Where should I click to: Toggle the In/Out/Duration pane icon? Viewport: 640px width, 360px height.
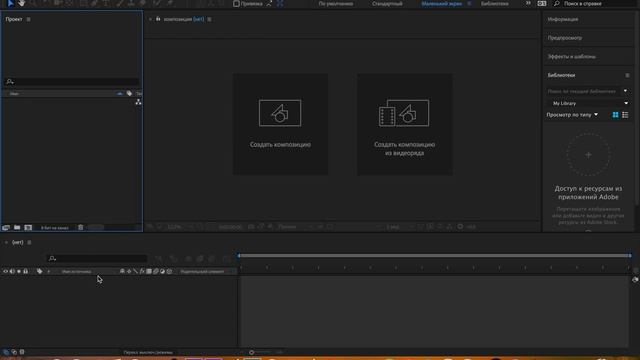point(22,352)
